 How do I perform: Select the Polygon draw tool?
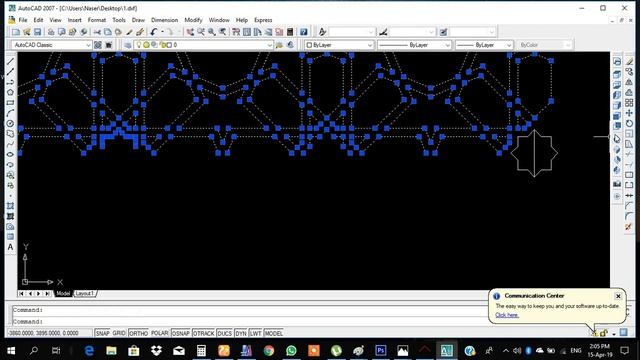tap(11, 92)
